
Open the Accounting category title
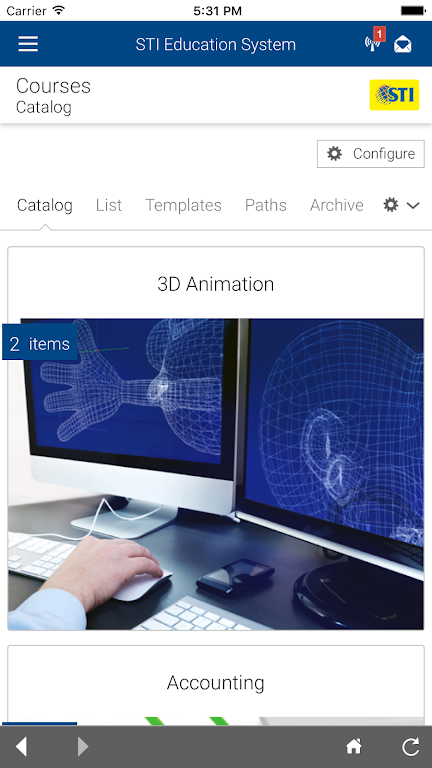pyautogui.click(x=216, y=683)
